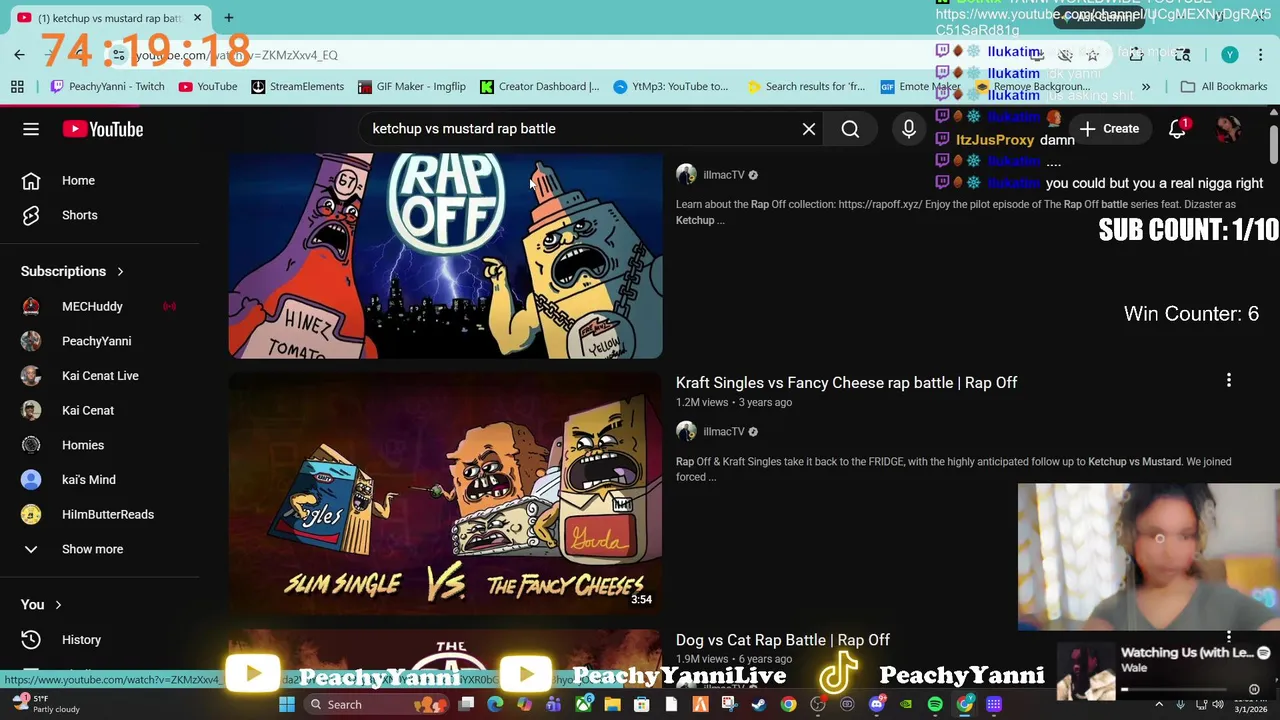Viewport: 1280px width, 720px height.
Task: Open the Kai Cenat Live subscription
Action: pos(100,376)
